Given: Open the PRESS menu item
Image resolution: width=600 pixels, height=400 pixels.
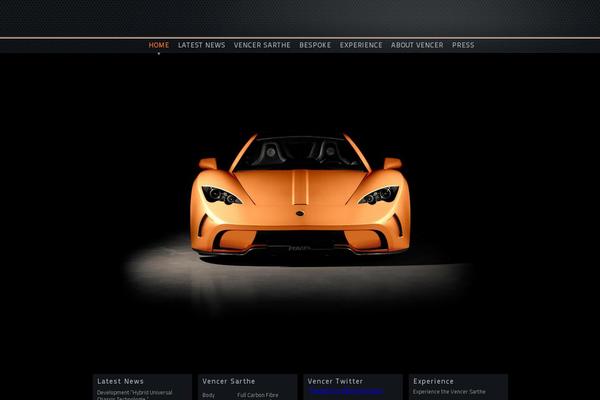Looking at the screenshot, I should tap(463, 45).
